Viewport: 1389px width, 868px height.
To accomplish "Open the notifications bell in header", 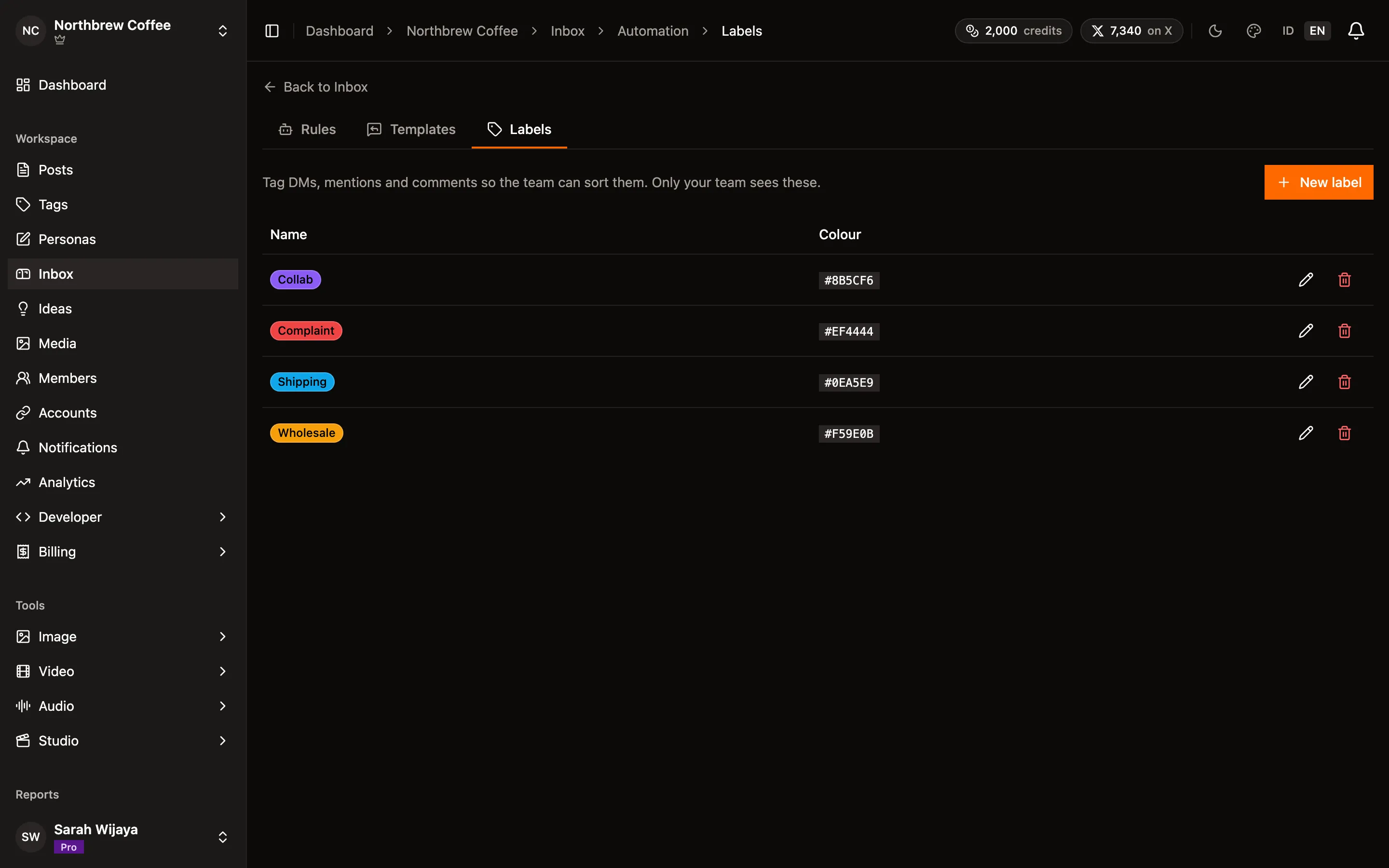I will click(x=1356, y=31).
